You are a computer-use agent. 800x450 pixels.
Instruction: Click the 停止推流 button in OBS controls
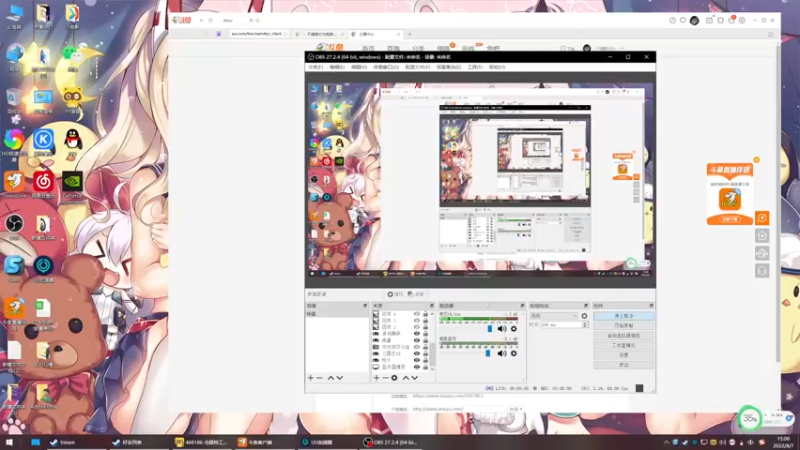[x=623, y=316]
